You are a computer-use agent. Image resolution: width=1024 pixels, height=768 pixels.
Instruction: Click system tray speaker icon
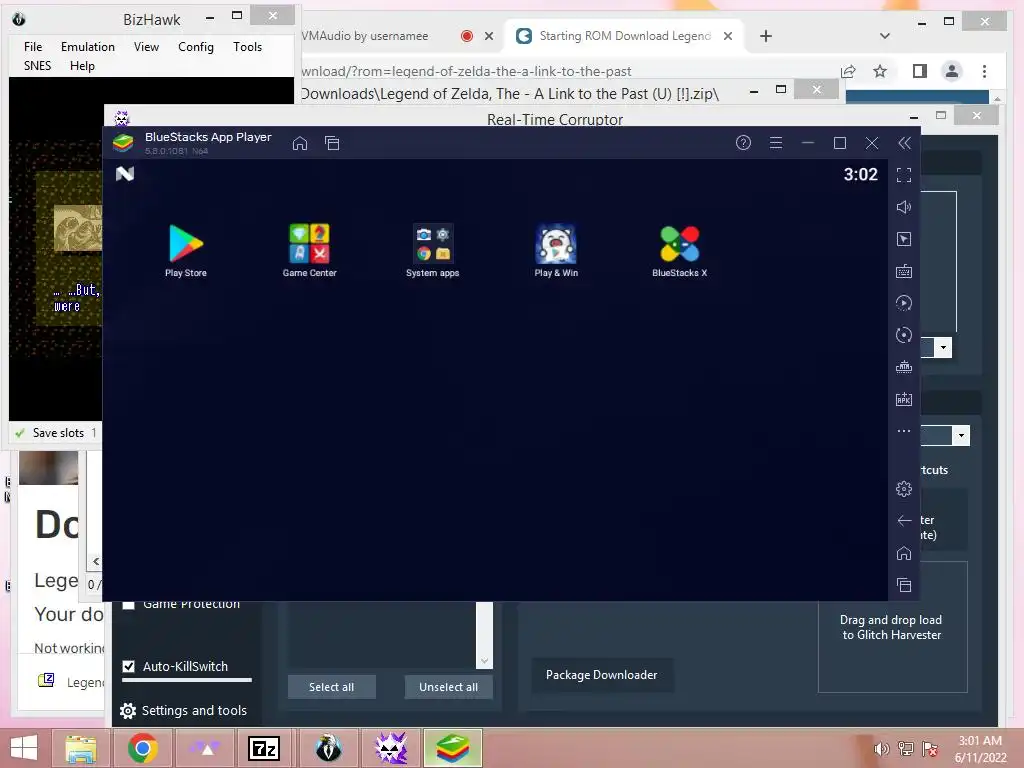882,749
